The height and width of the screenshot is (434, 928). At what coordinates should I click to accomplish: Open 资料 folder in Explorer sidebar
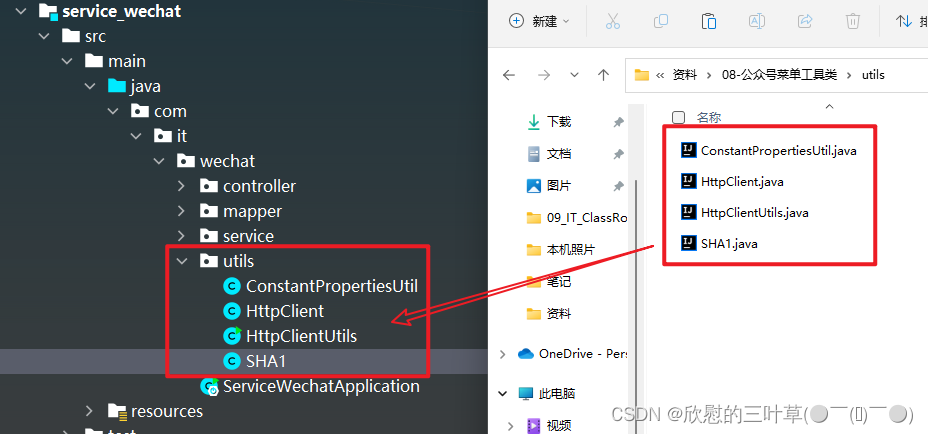click(549, 313)
